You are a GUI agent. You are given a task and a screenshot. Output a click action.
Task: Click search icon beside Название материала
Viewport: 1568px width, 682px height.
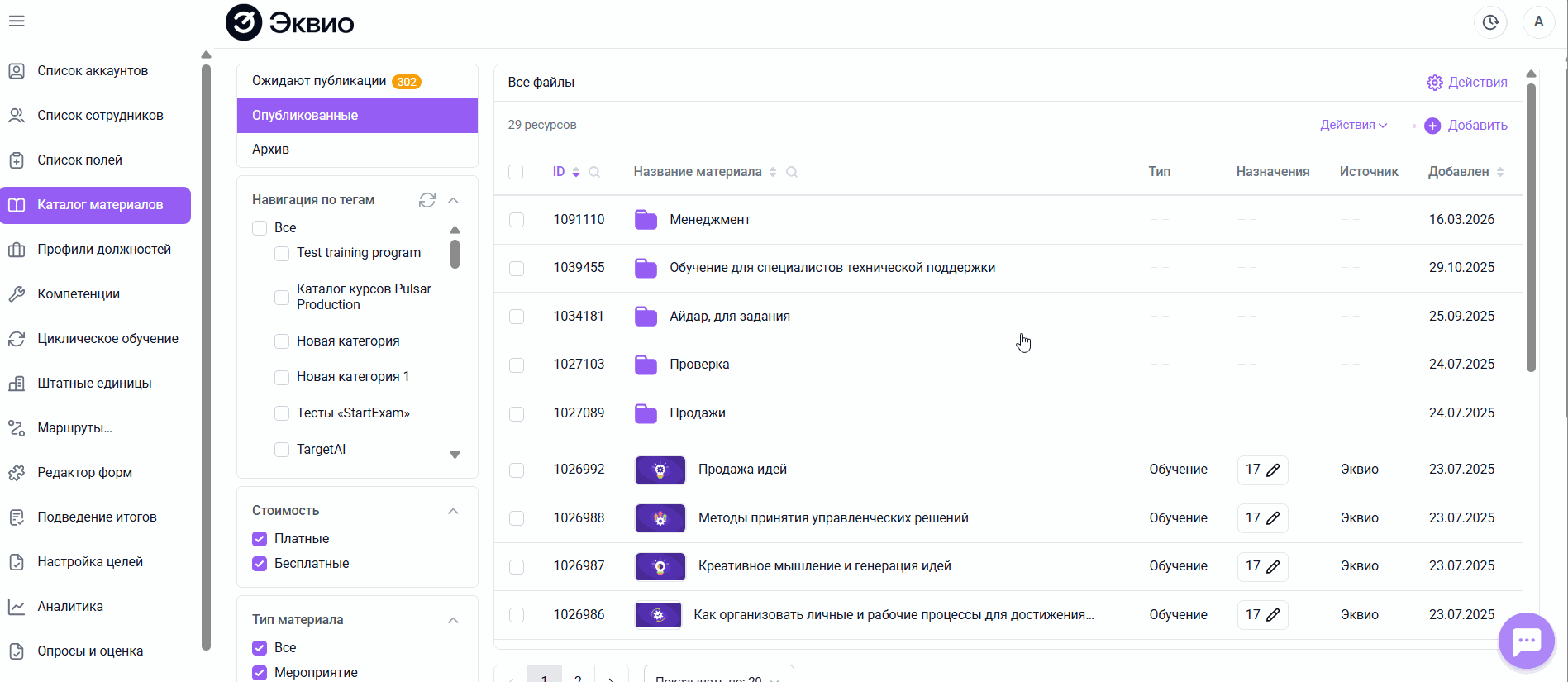tap(792, 172)
